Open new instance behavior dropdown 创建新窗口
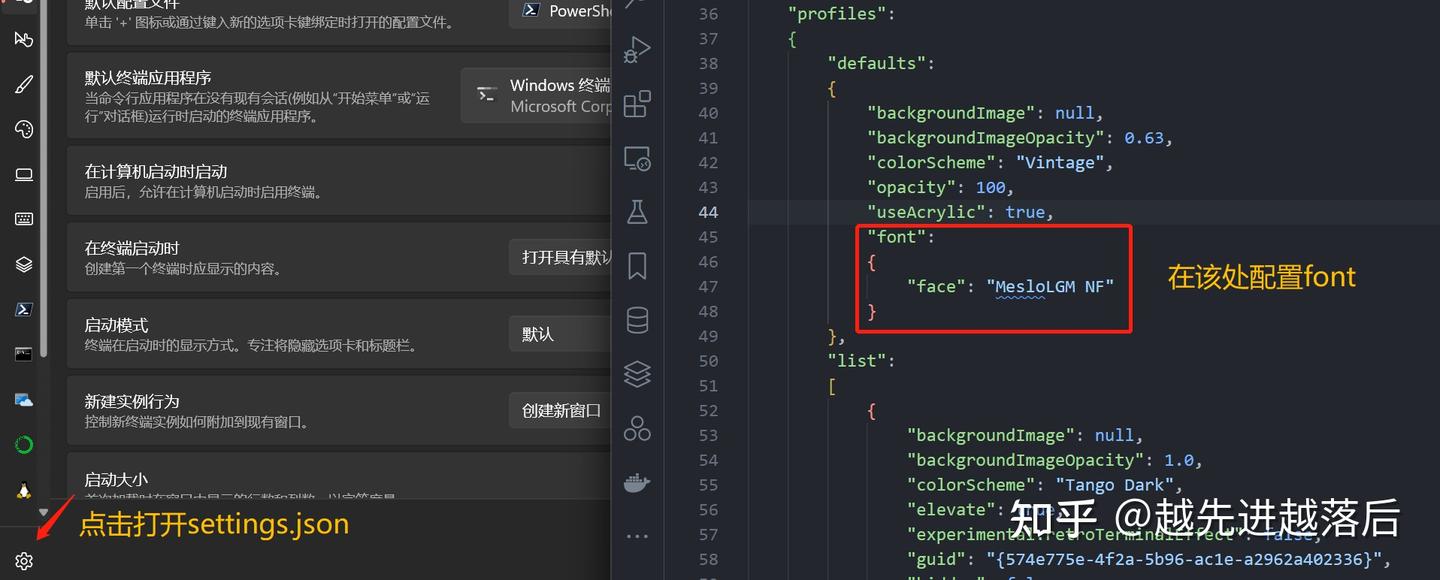1440x580 pixels. click(560, 410)
